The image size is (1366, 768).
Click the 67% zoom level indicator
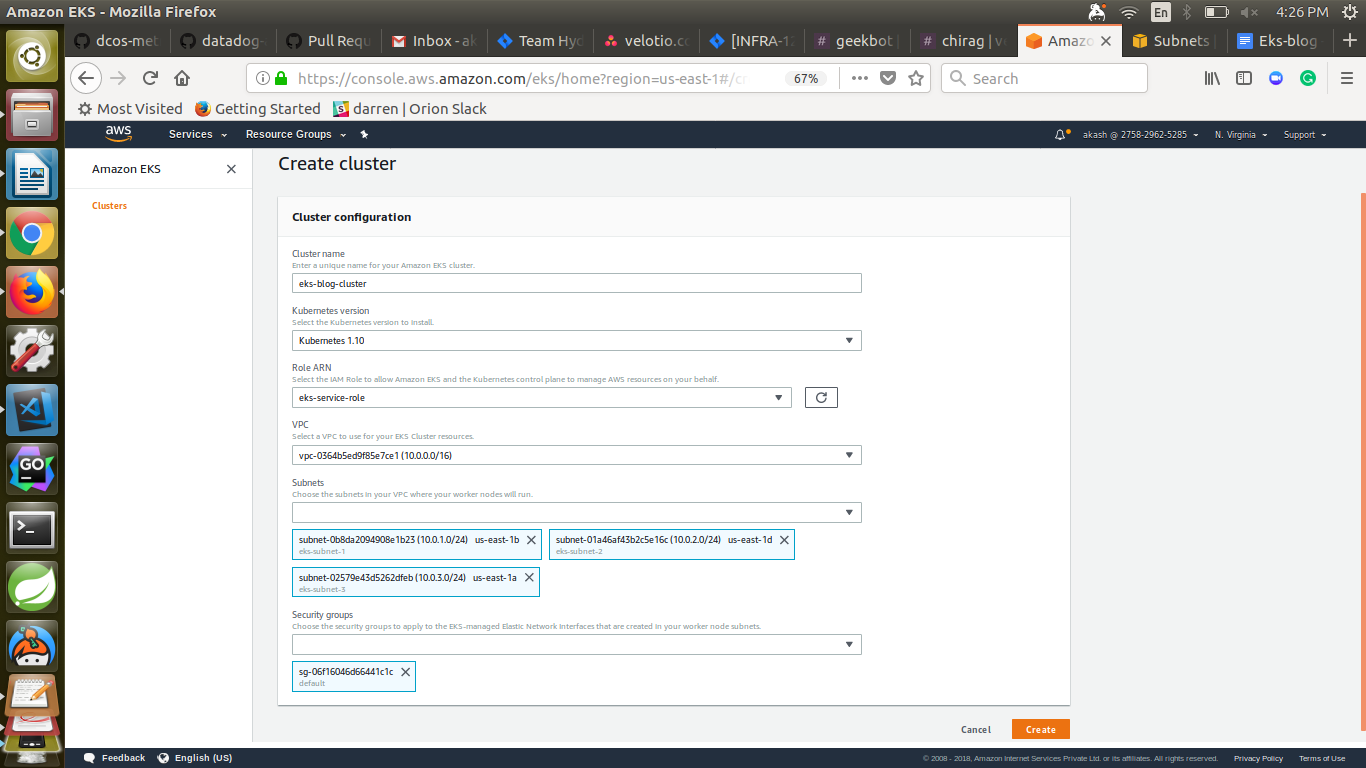coord(806,78)
